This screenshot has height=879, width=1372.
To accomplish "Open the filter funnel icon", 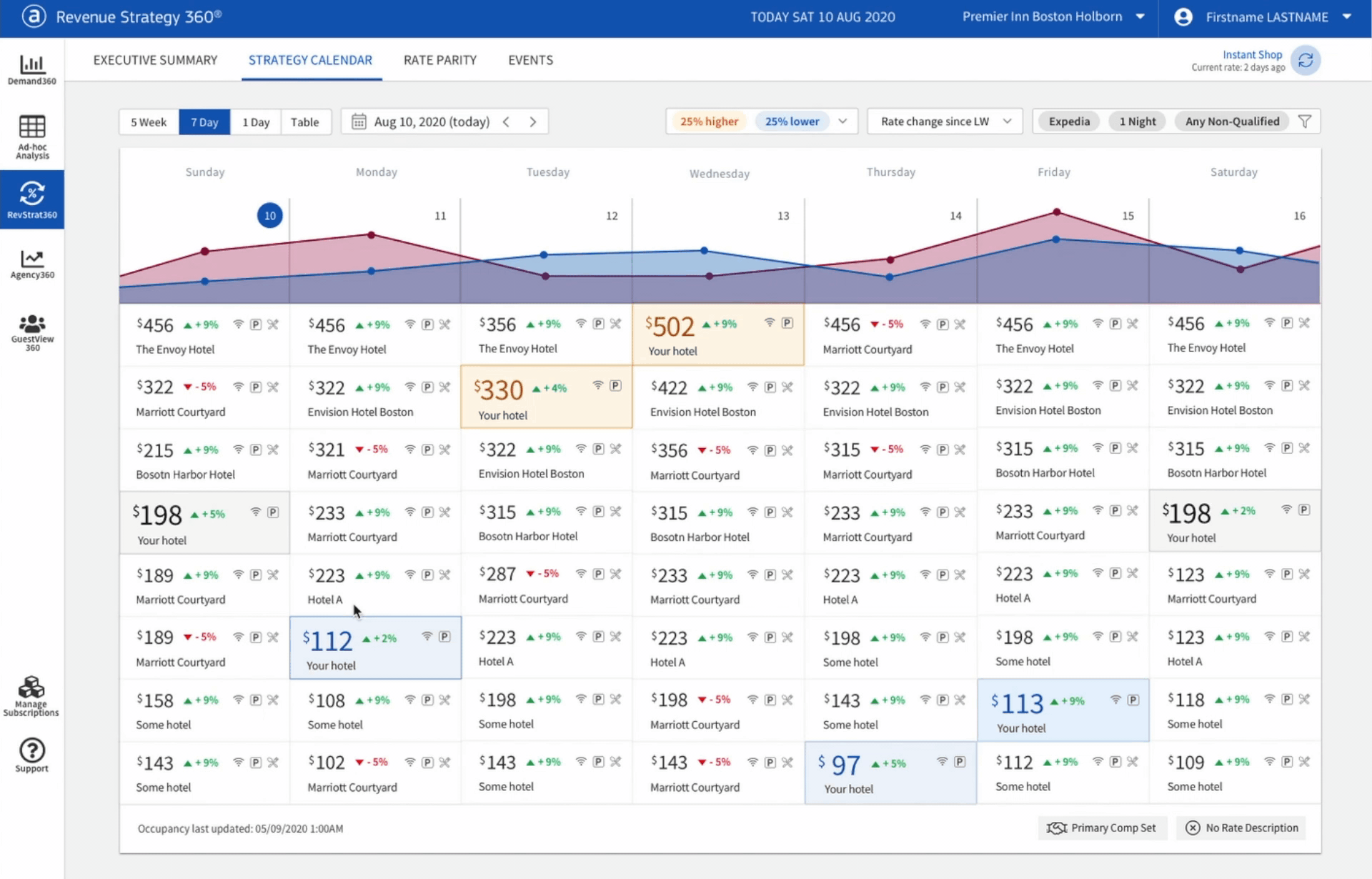I will point(1304,121).
